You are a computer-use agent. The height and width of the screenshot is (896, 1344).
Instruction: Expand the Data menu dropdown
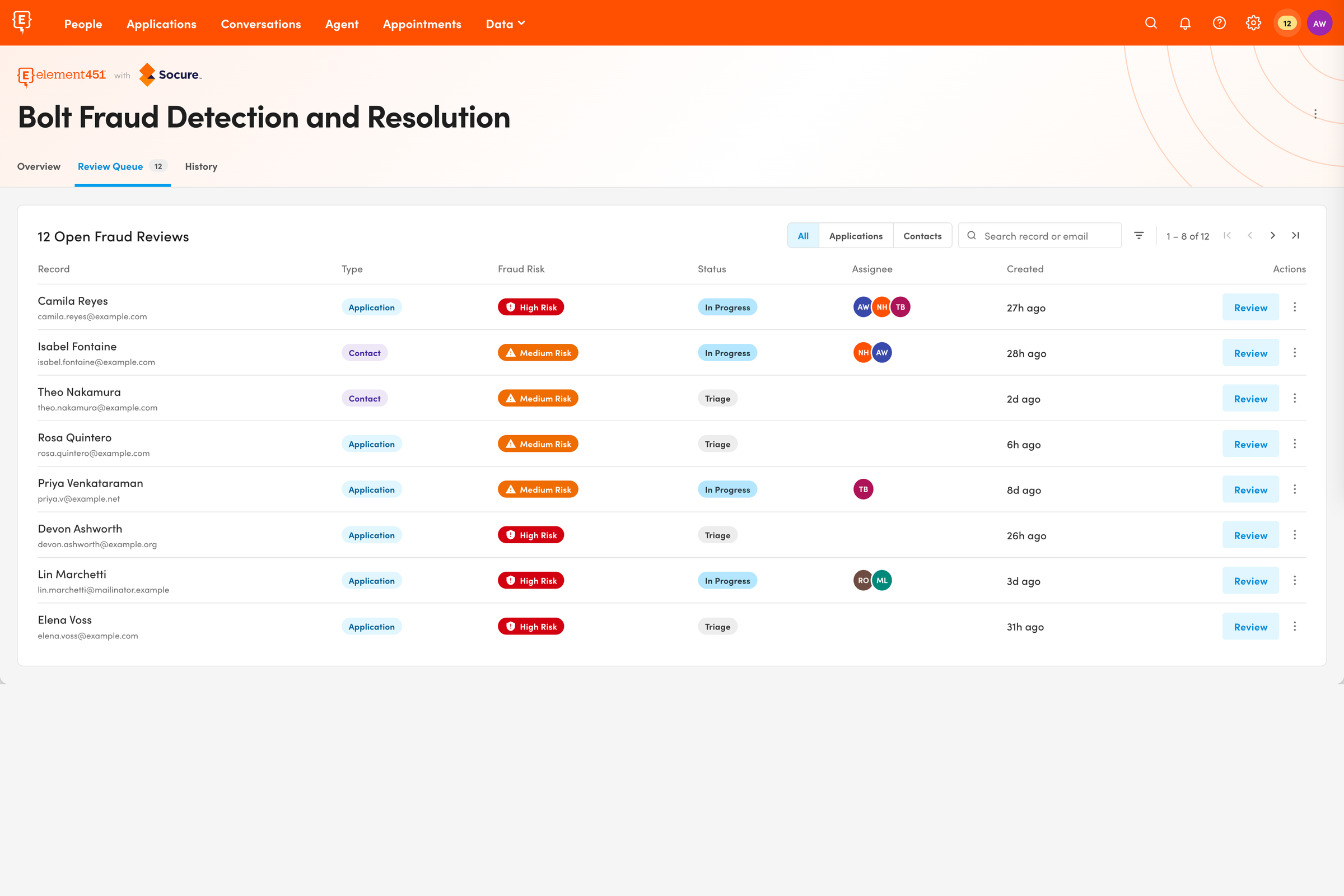(505, 24)
